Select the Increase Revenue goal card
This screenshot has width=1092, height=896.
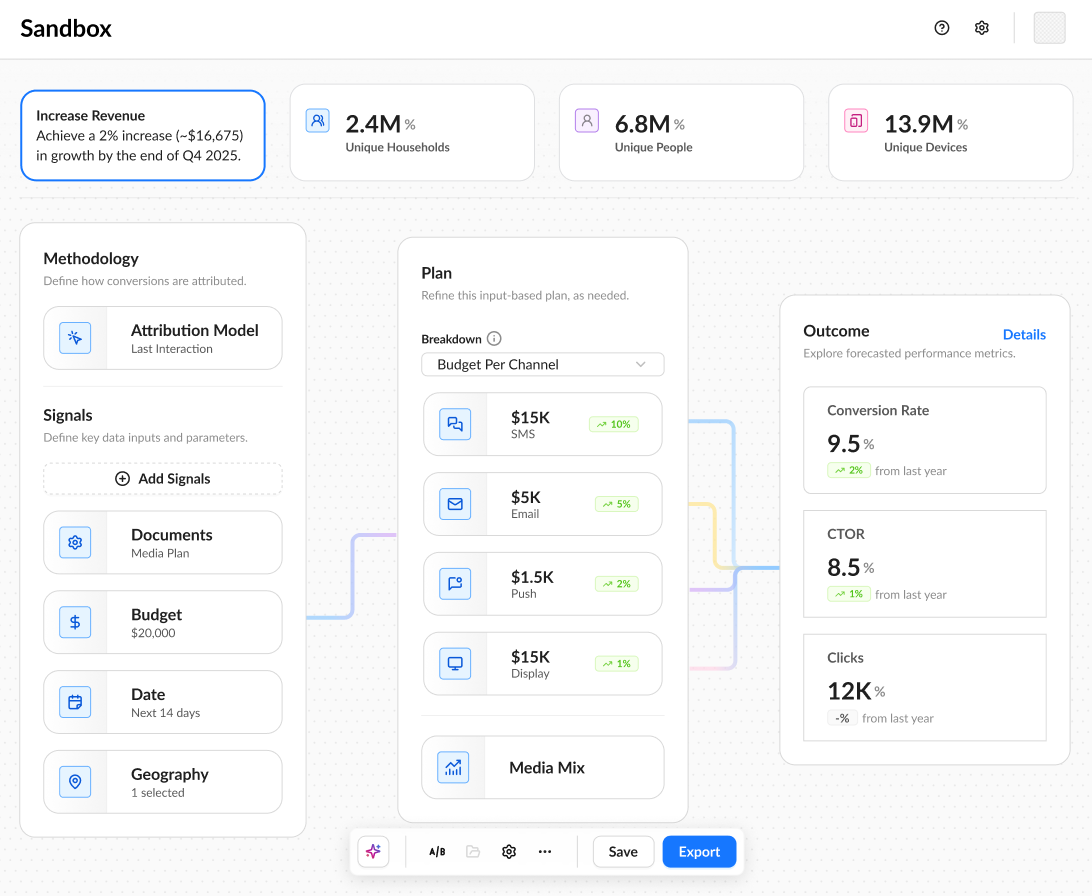143,136
